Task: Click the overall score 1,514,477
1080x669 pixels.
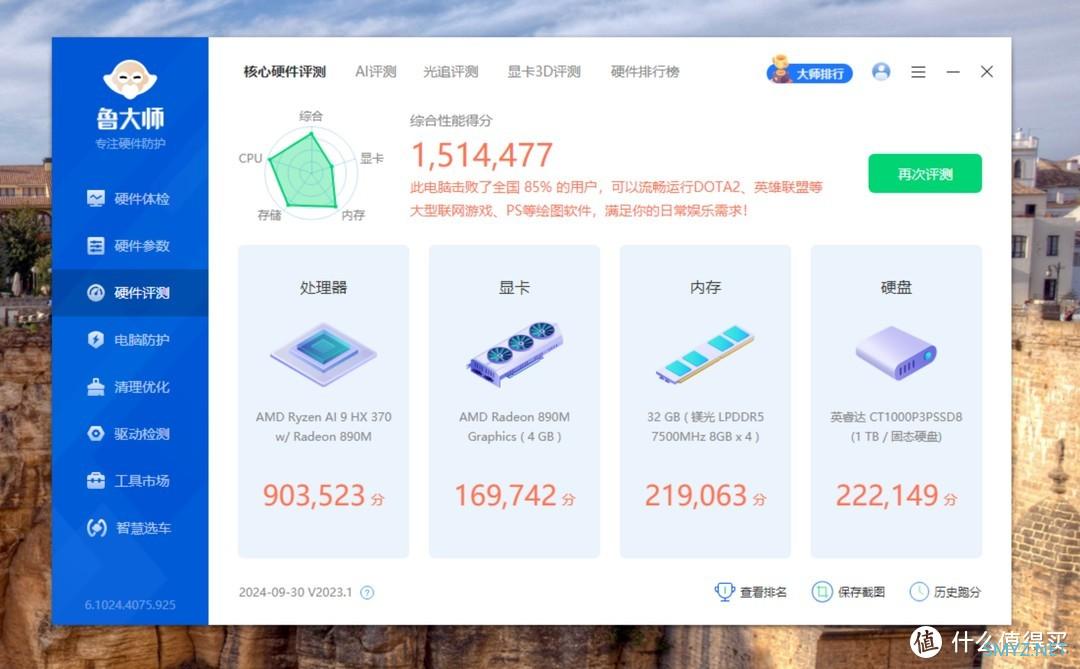Action: point(481,155)
